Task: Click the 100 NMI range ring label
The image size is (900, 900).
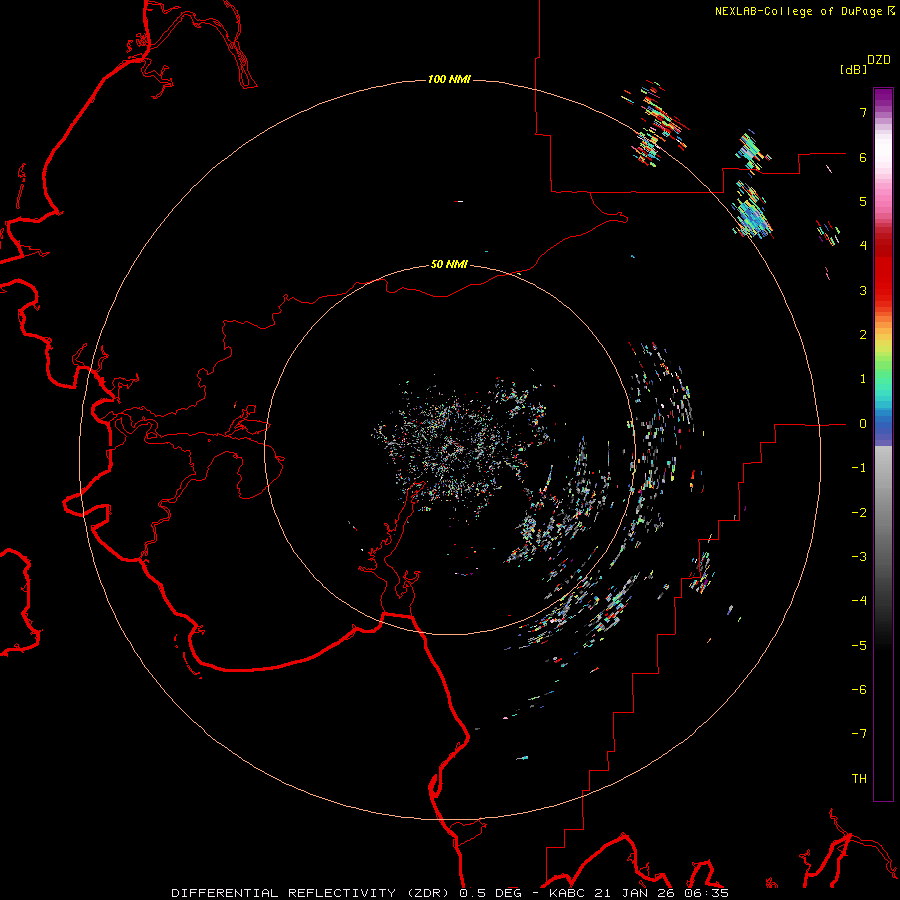Action: 449,79
